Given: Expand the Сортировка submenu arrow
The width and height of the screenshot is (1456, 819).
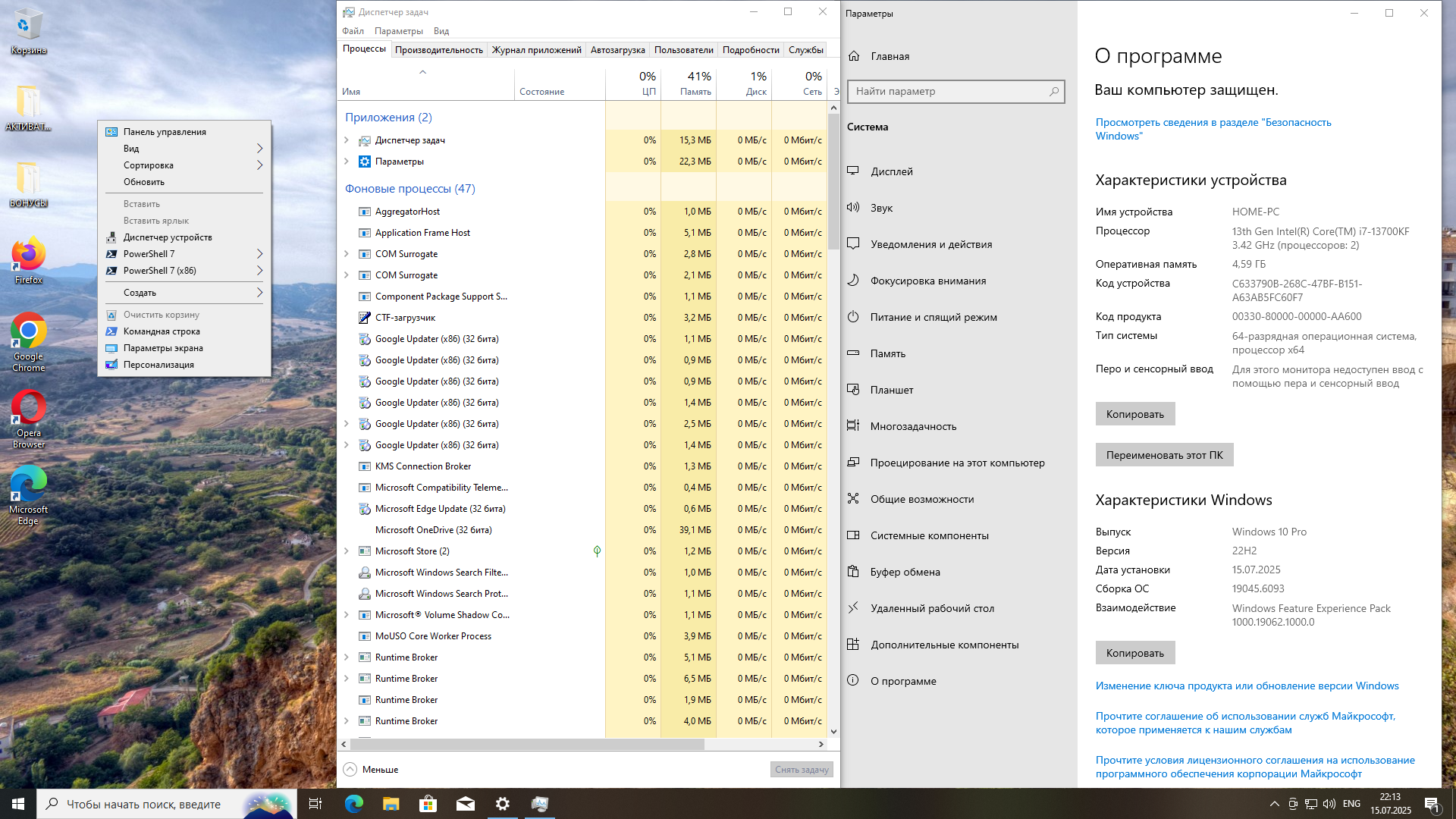Looking at the screenshot, I should point(259,165).
